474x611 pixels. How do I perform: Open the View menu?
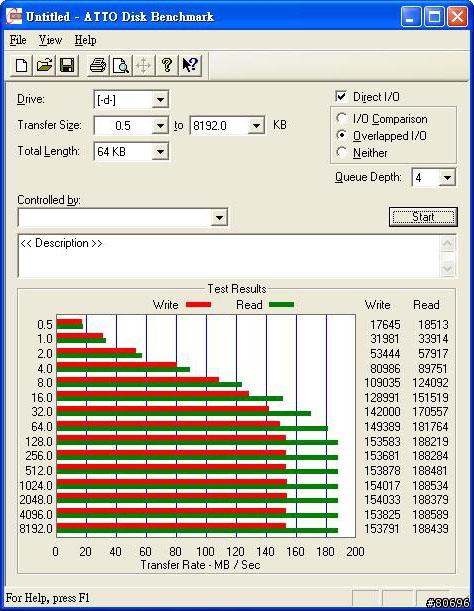point(50,40)
